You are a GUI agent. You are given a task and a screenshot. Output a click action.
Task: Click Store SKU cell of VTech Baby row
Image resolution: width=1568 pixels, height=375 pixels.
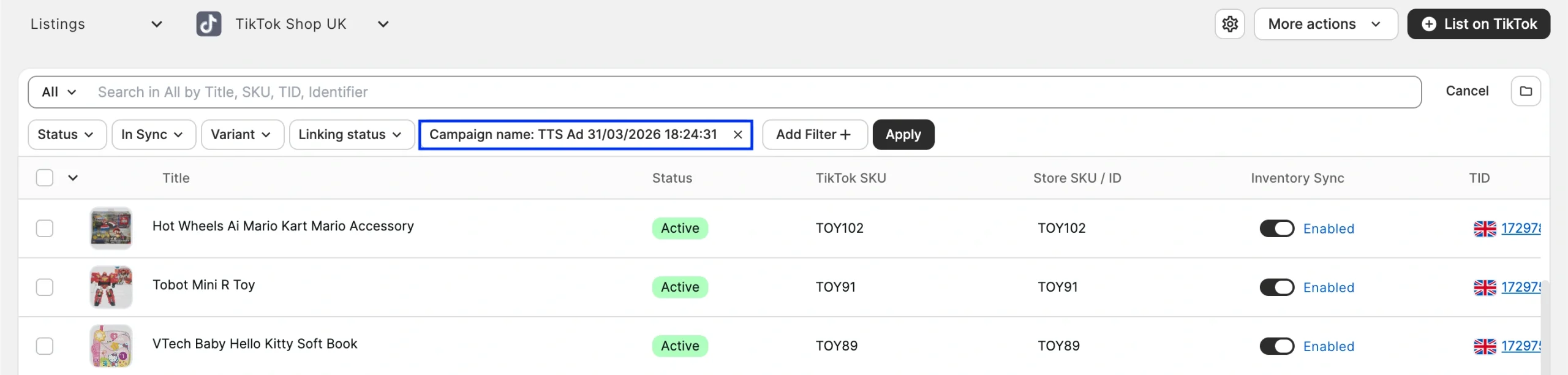(1059, 346)
